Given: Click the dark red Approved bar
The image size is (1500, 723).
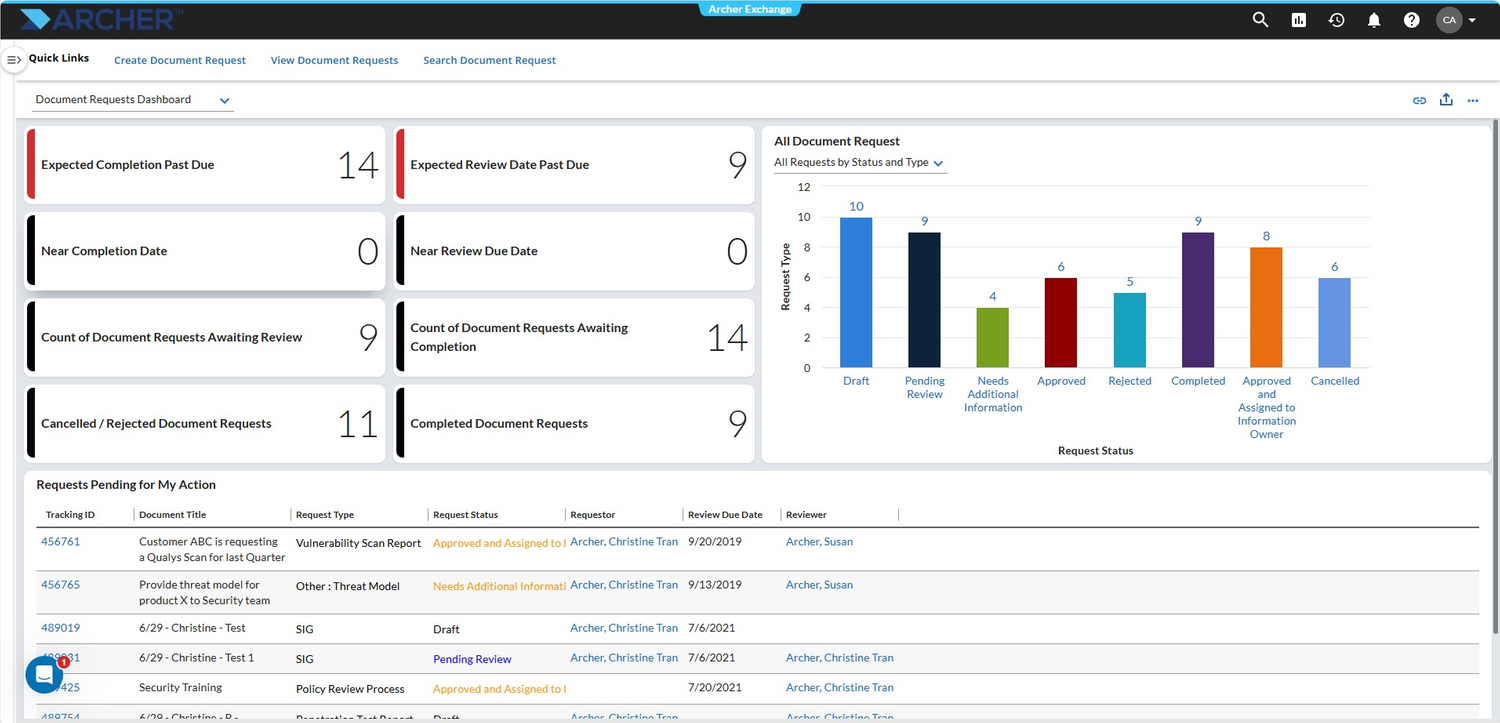Looking at the screenshot, I should (x=1061, y=323).
